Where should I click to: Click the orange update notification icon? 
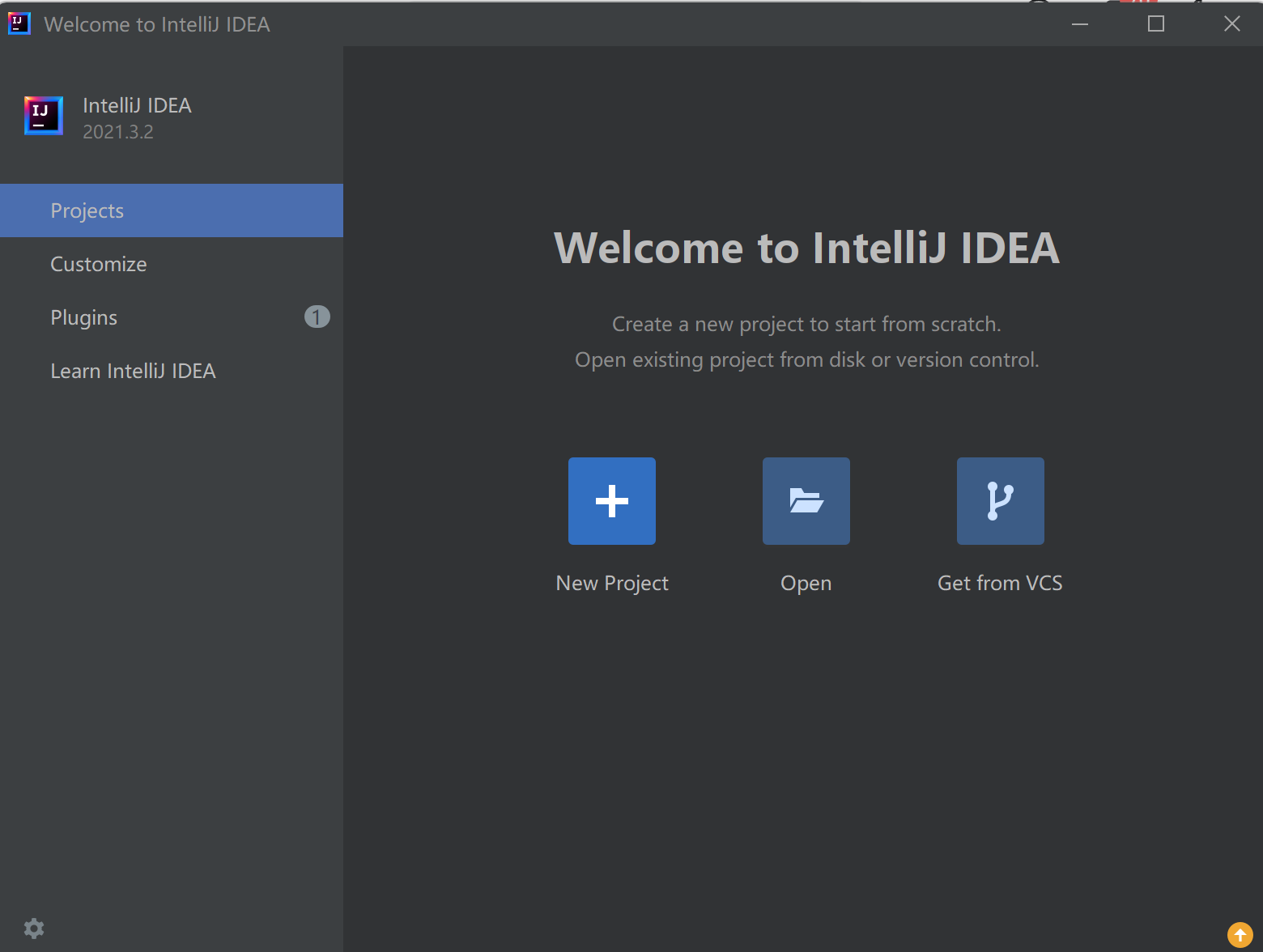1240,935
